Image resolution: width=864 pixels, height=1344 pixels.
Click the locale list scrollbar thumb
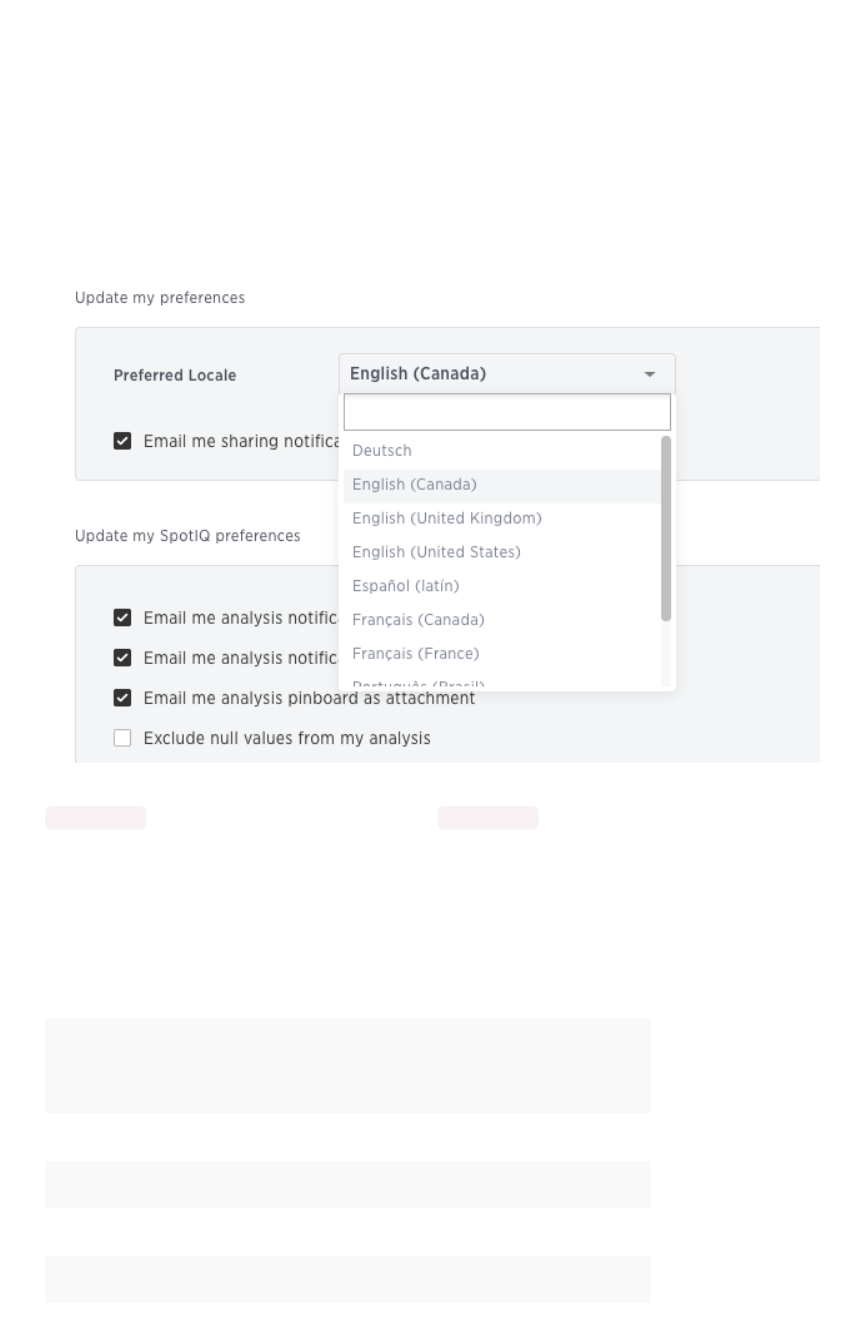pos(666,527)
